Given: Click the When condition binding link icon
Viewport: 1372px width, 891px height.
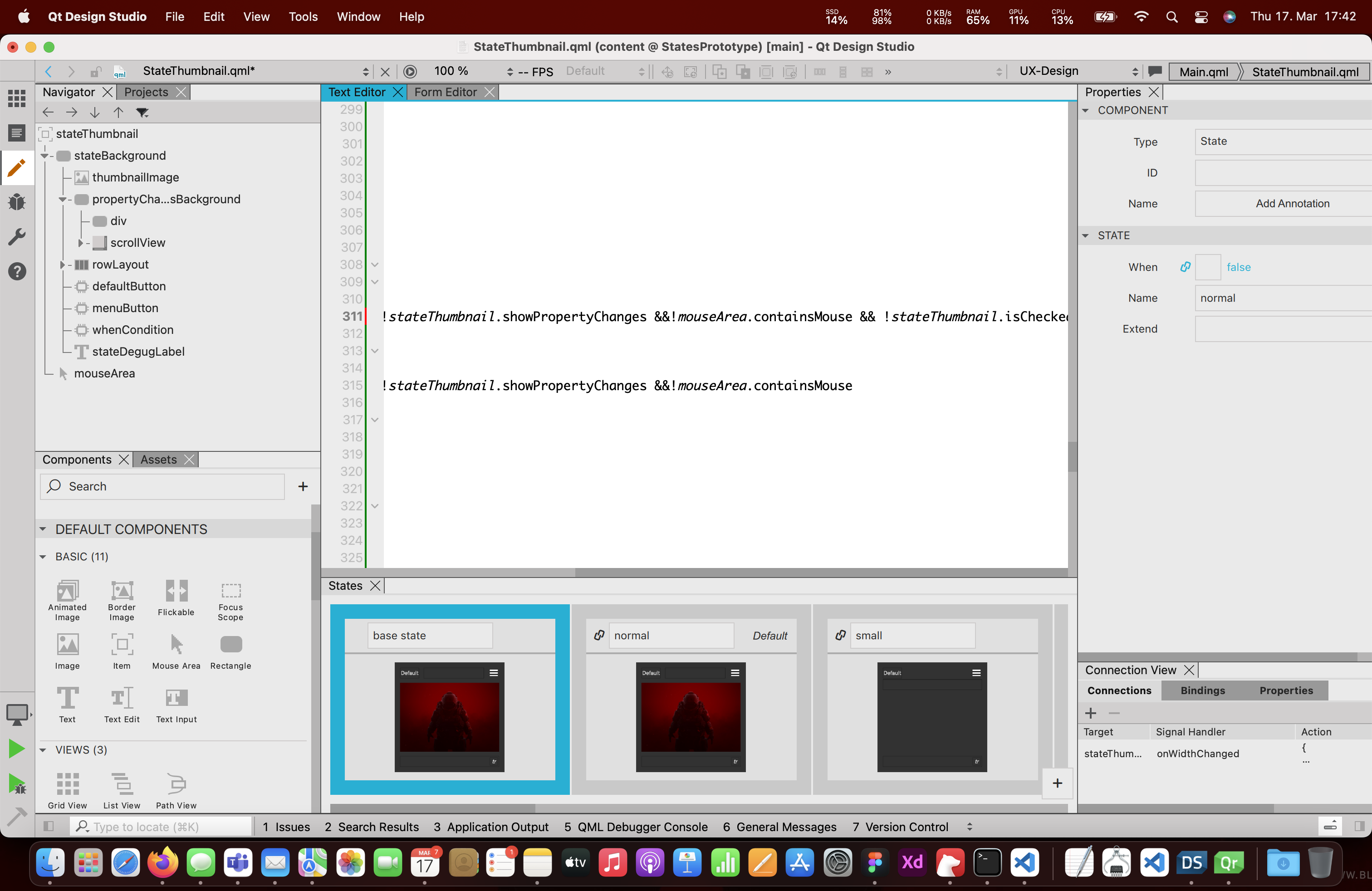Looking at the screenshot, I should pos(1185,267).
